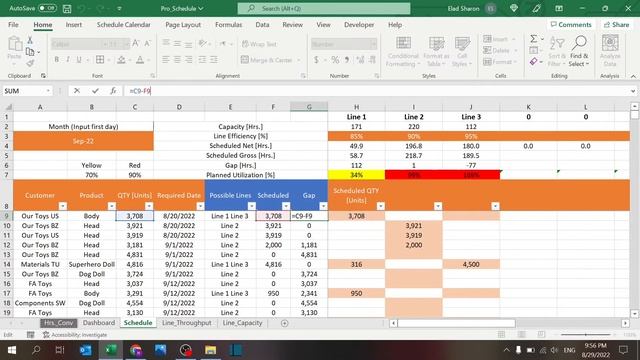Viewport: 640px width, 360px height.
Task: Click the Borders icon
Action: (100, 60)
